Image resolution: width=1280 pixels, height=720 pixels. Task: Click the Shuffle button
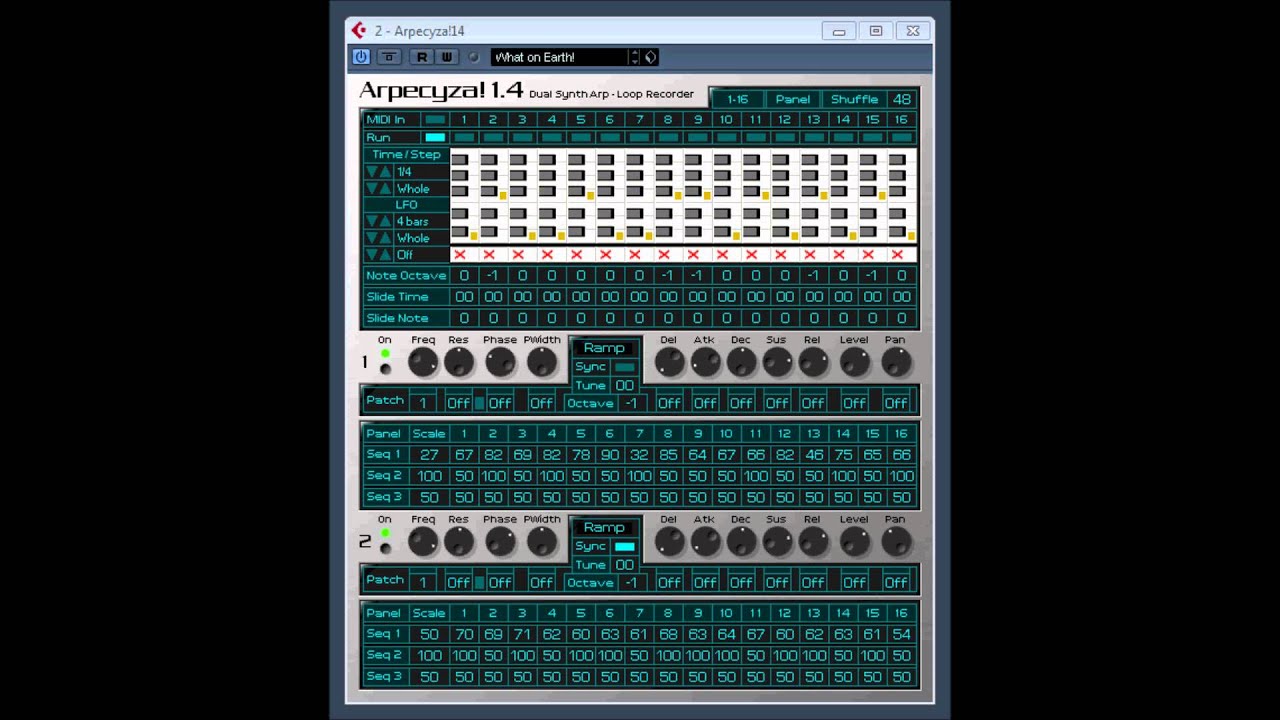point(855,99)
